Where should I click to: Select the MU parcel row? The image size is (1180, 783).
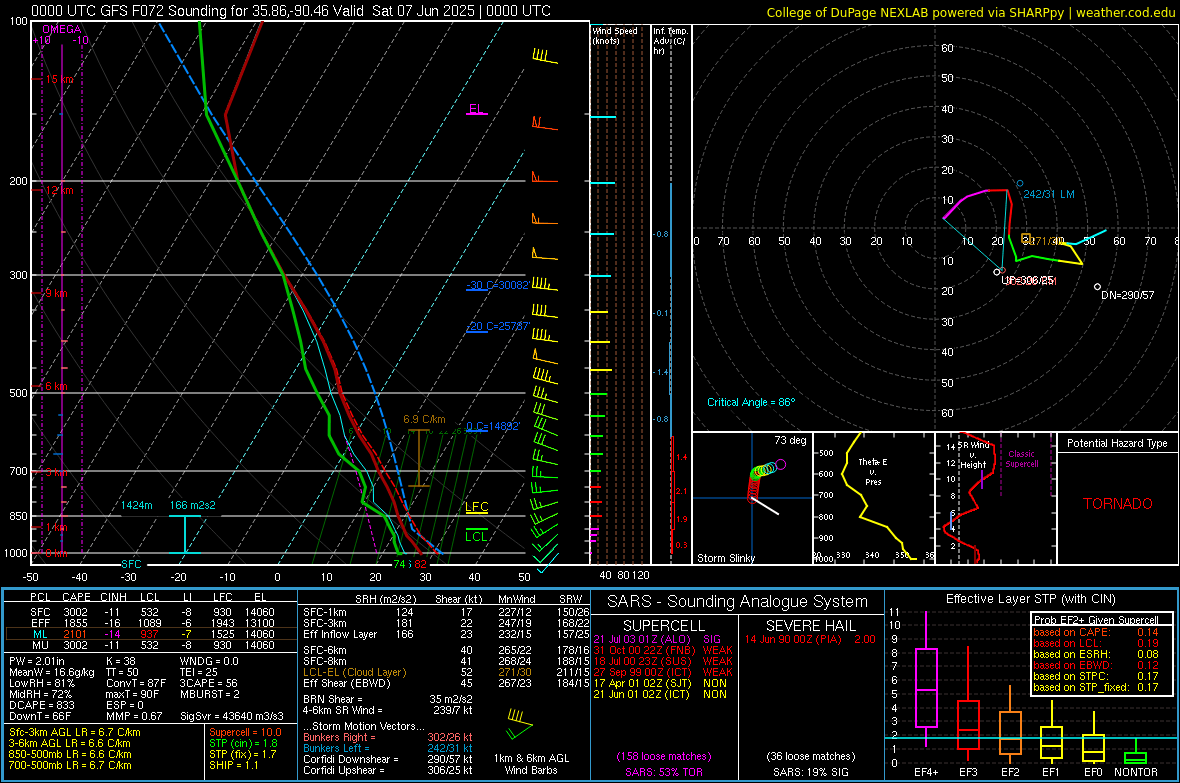click(151, 645)
